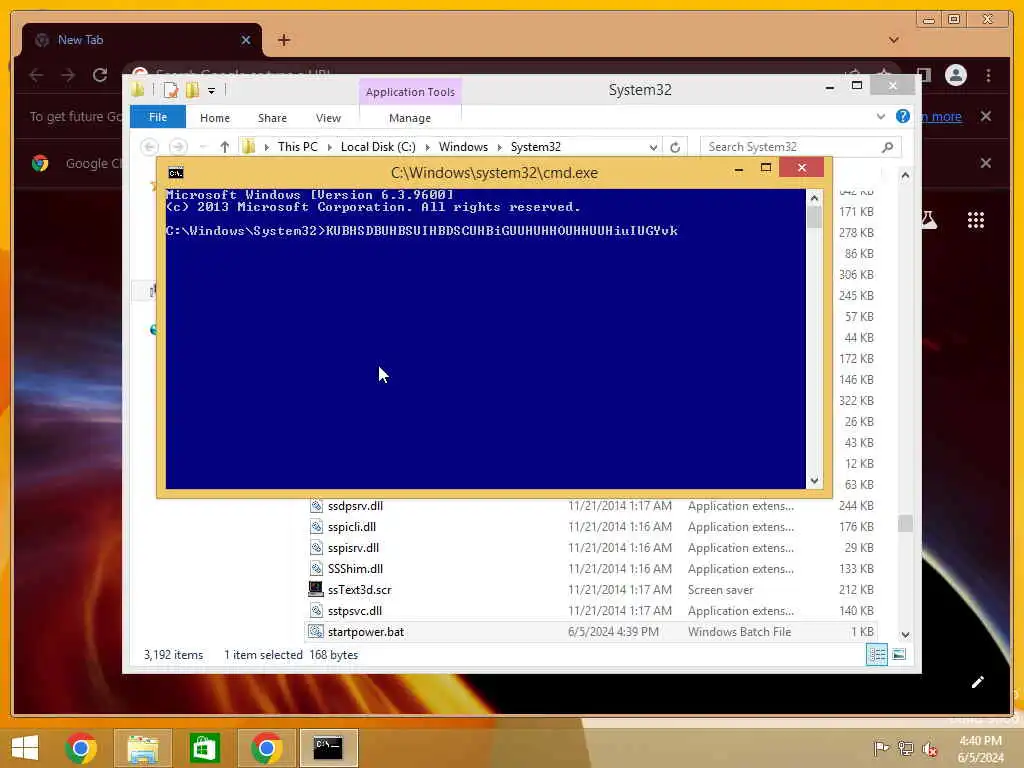Select the startpower.bat file
This screenshot has height=768, width=1024.
[590, 632]
